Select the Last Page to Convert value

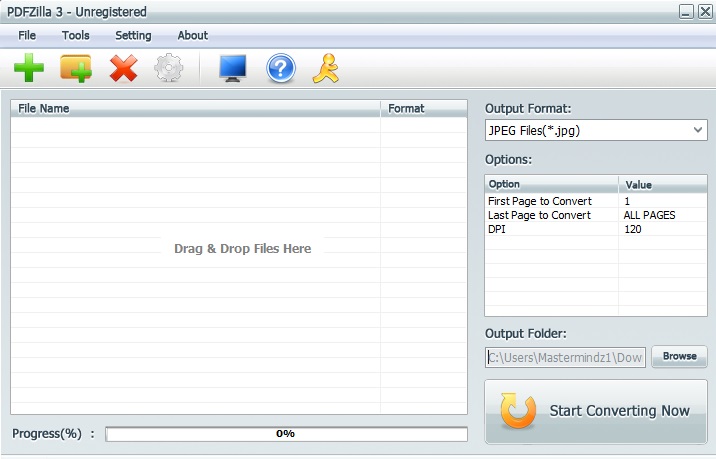coord(649,215)
